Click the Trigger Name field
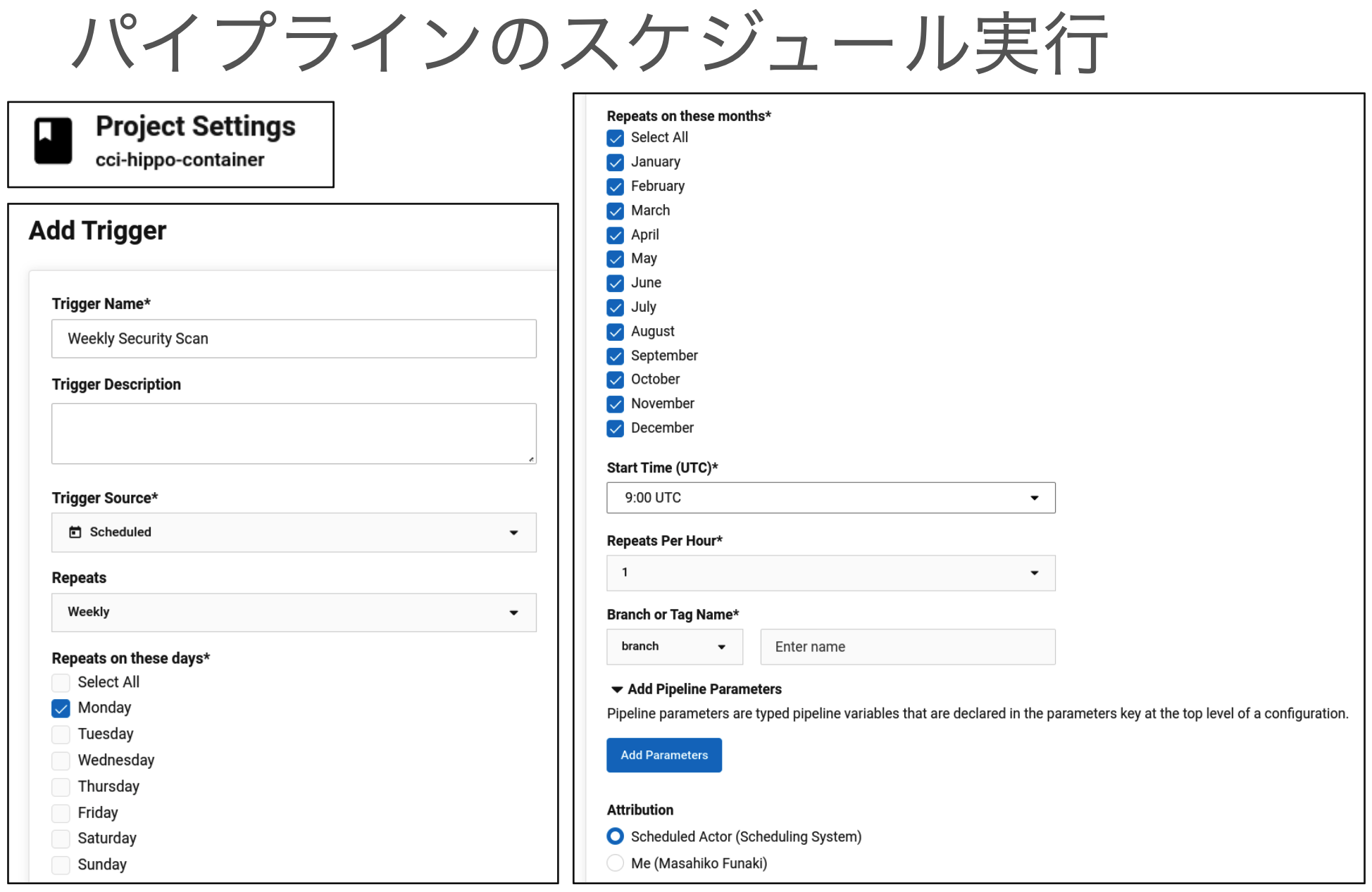Image resolution: width=1372 pixels, height=892 pixels. [x=294, y=339]
